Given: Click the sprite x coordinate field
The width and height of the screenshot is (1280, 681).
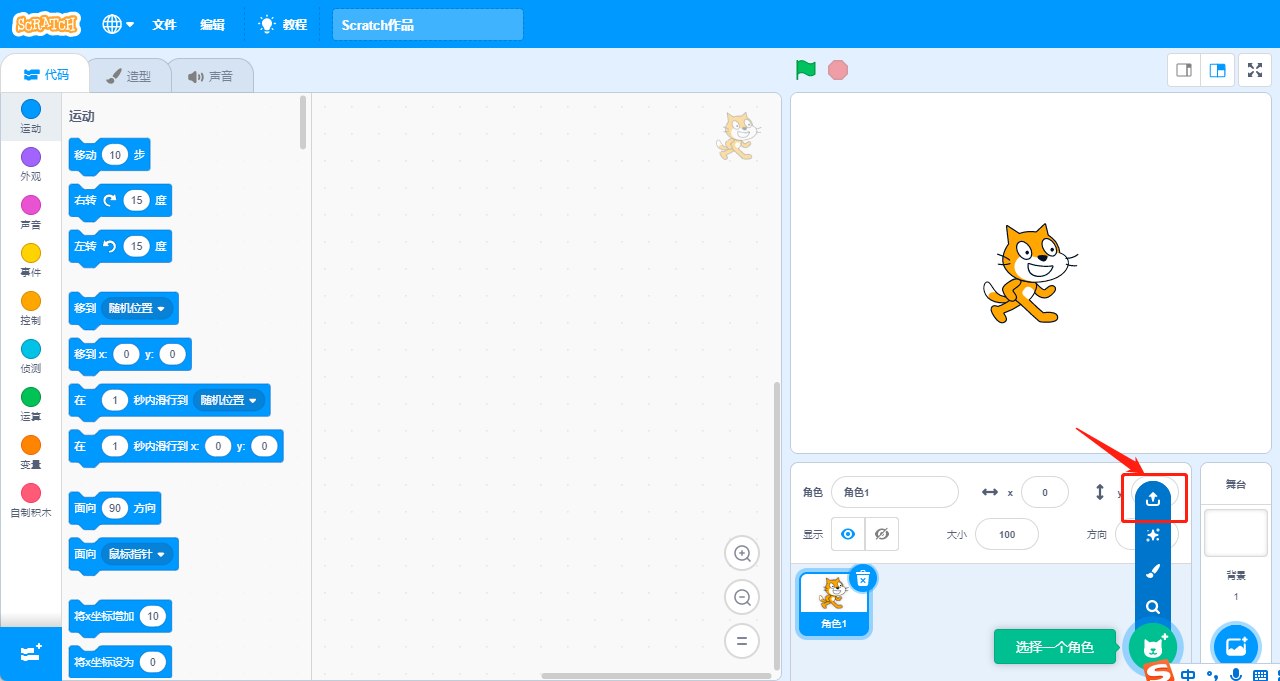Looking at the screenshot, I should pyautogui.click(x=1045, y=492).
